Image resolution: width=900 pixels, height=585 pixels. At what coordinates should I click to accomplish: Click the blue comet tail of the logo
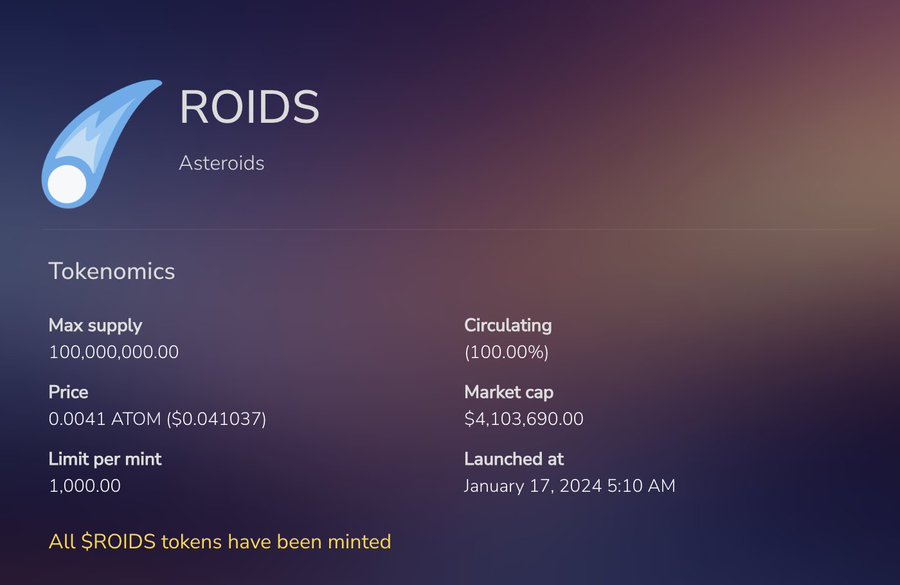pos(122,115)
